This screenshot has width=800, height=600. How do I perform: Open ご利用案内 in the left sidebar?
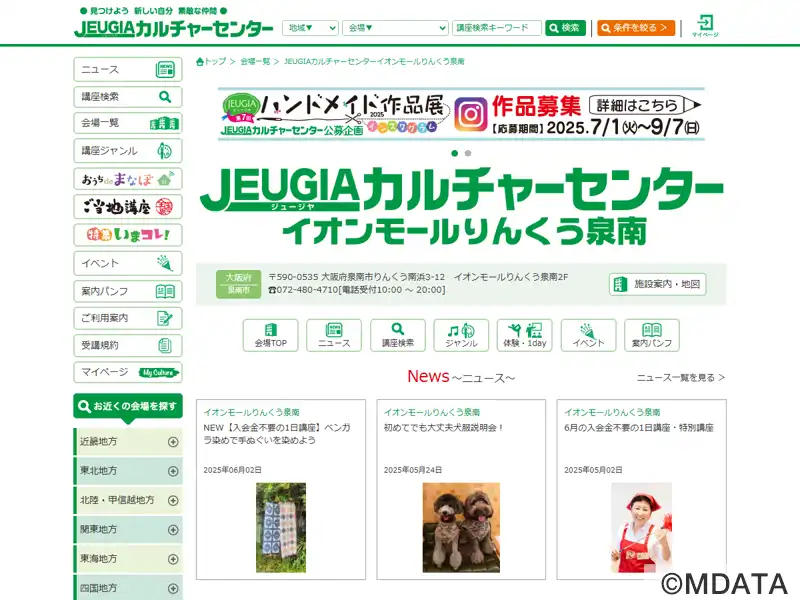[x=128, y=318]
